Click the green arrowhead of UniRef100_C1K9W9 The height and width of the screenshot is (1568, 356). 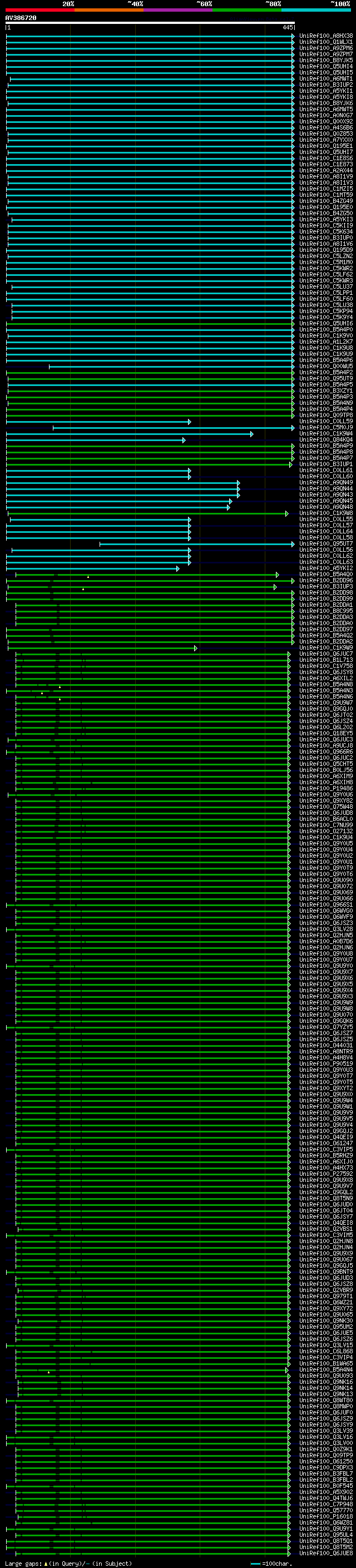click(195, 648)
